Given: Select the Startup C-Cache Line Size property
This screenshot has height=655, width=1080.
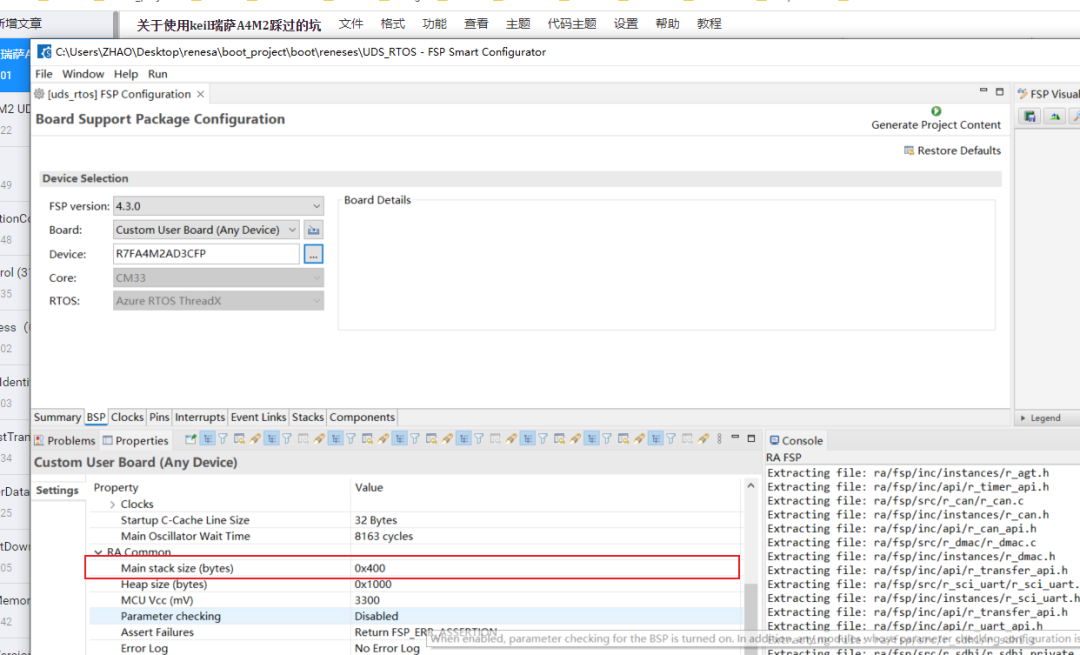Looking at the screenshot, I should click(x=185, y=520).
